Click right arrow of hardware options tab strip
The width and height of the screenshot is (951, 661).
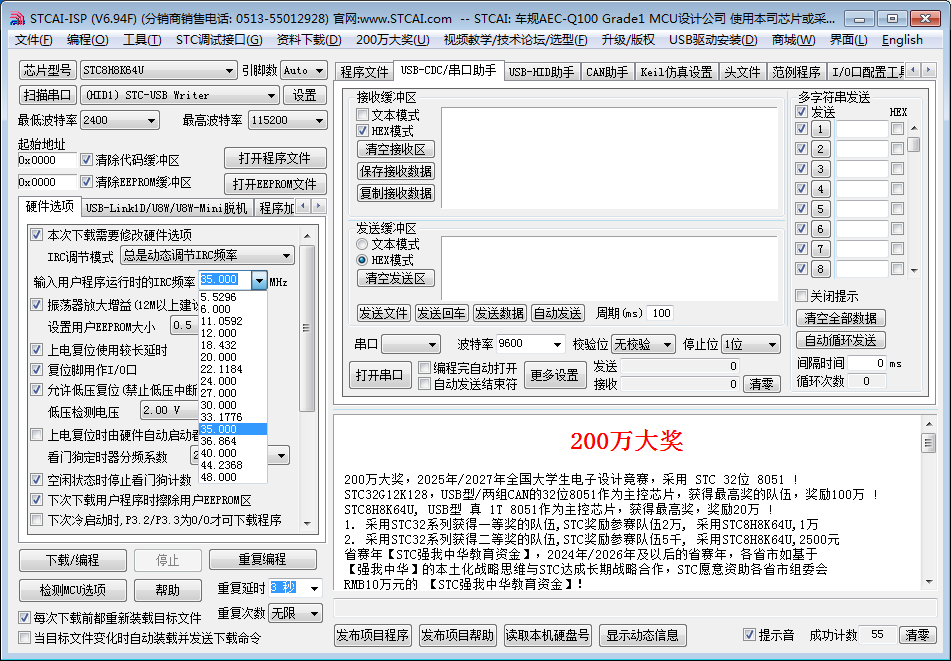(318, 206)
